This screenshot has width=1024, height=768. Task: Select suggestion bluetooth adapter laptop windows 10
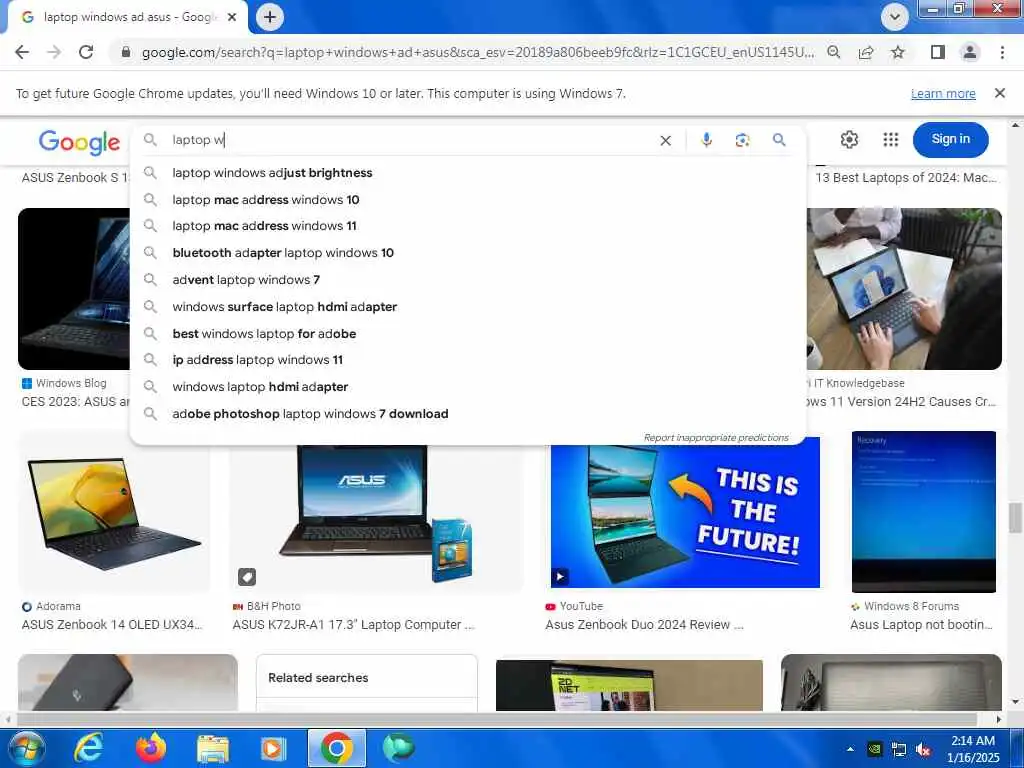point(468,253)
